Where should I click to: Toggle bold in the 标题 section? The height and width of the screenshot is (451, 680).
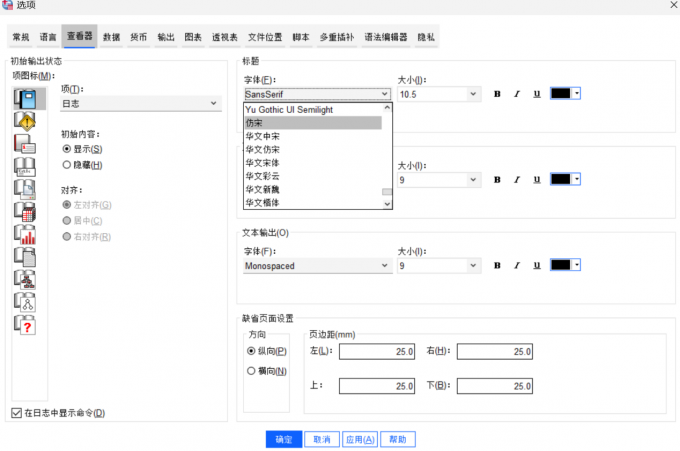point(497,94)
